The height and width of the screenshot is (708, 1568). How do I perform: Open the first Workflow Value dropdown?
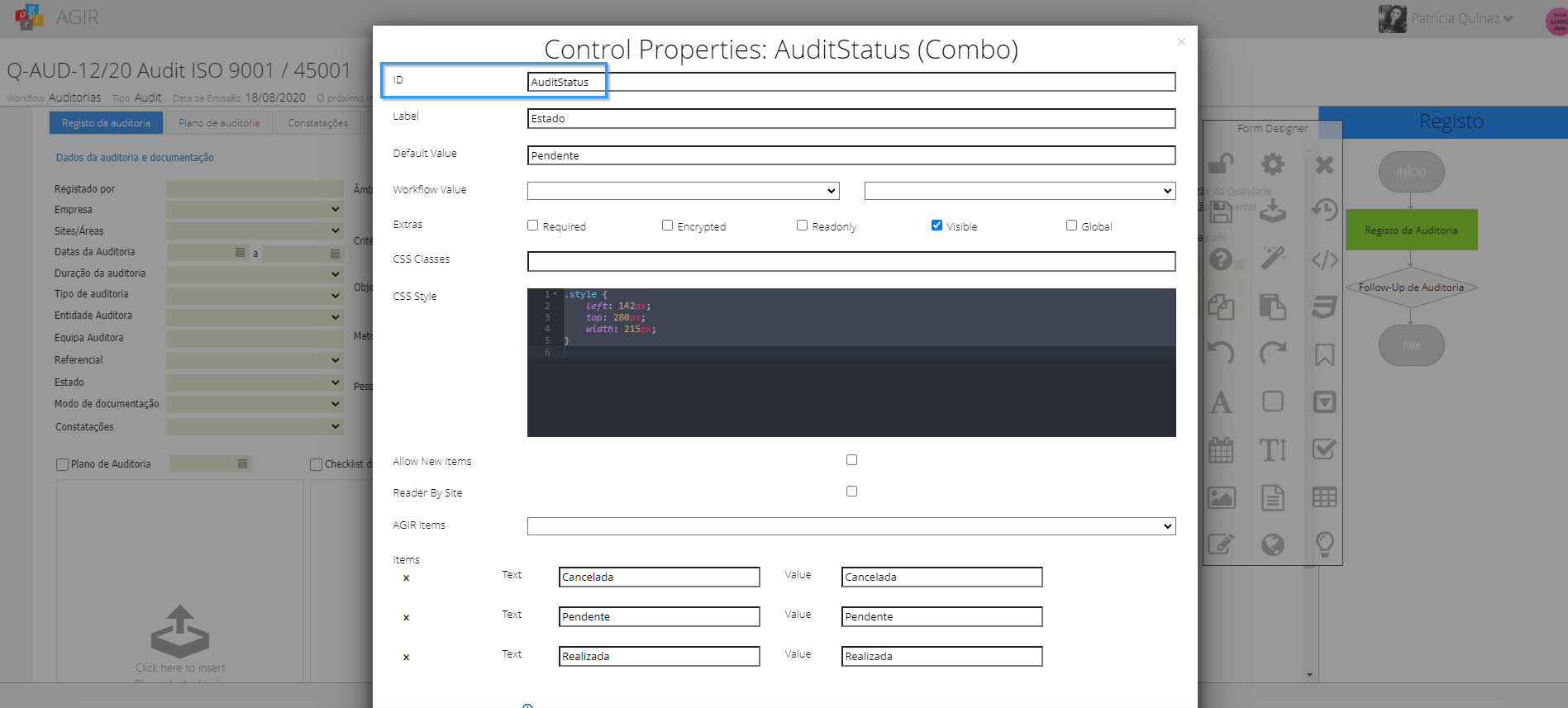684,191
